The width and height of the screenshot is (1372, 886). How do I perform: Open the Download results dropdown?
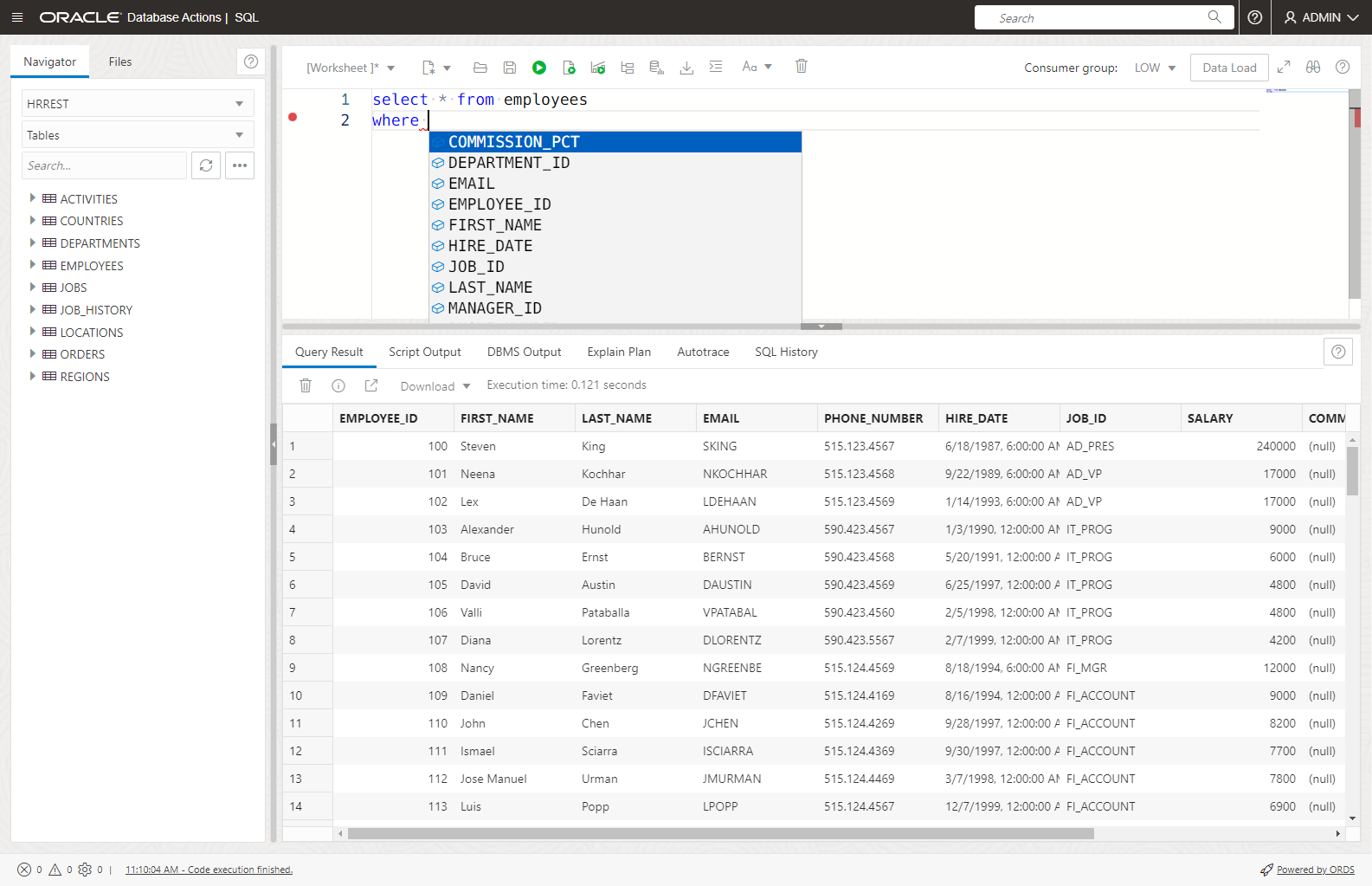[435, 386]
